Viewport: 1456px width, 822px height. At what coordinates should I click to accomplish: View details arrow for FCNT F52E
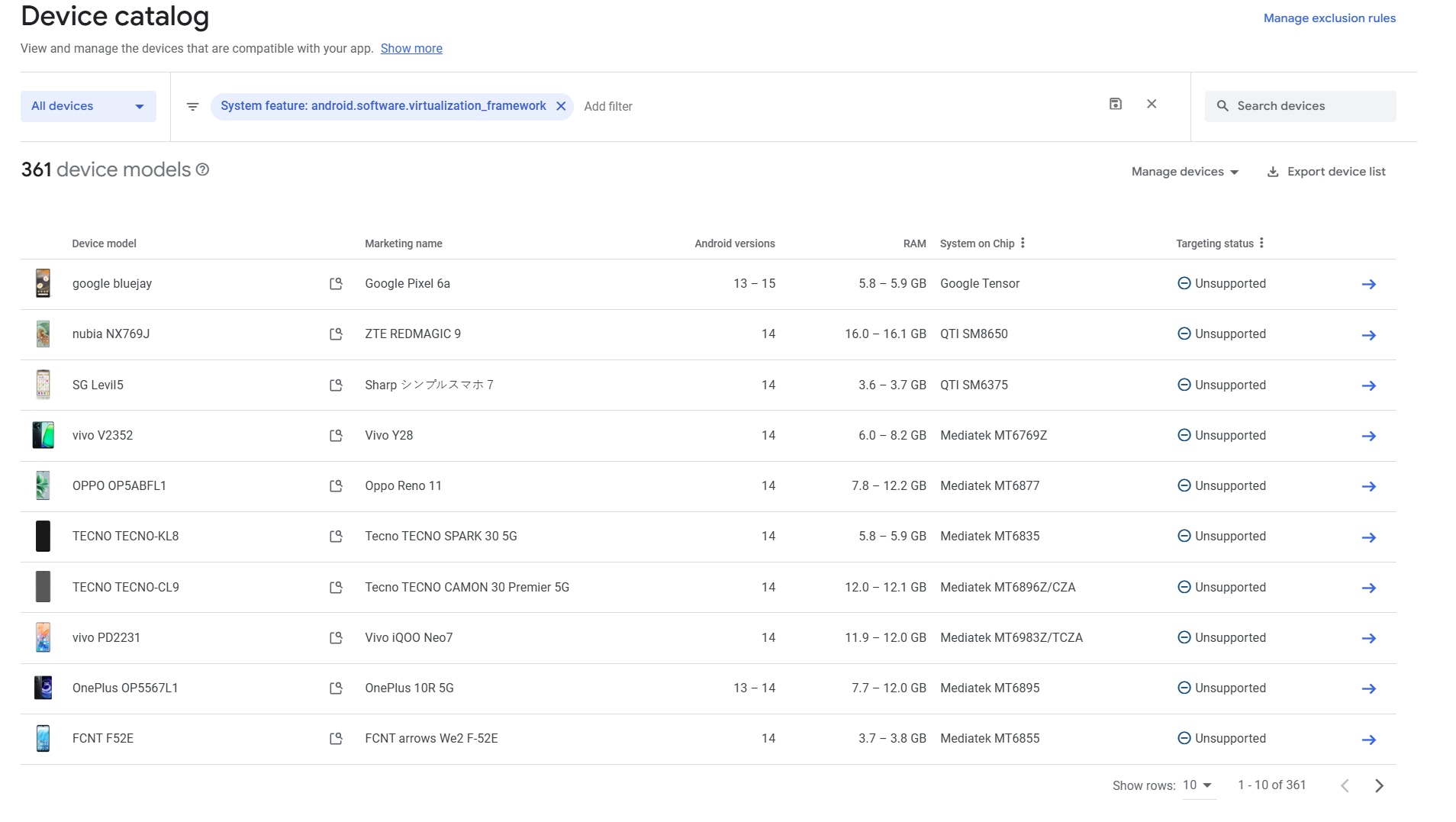coord(1368,740)
